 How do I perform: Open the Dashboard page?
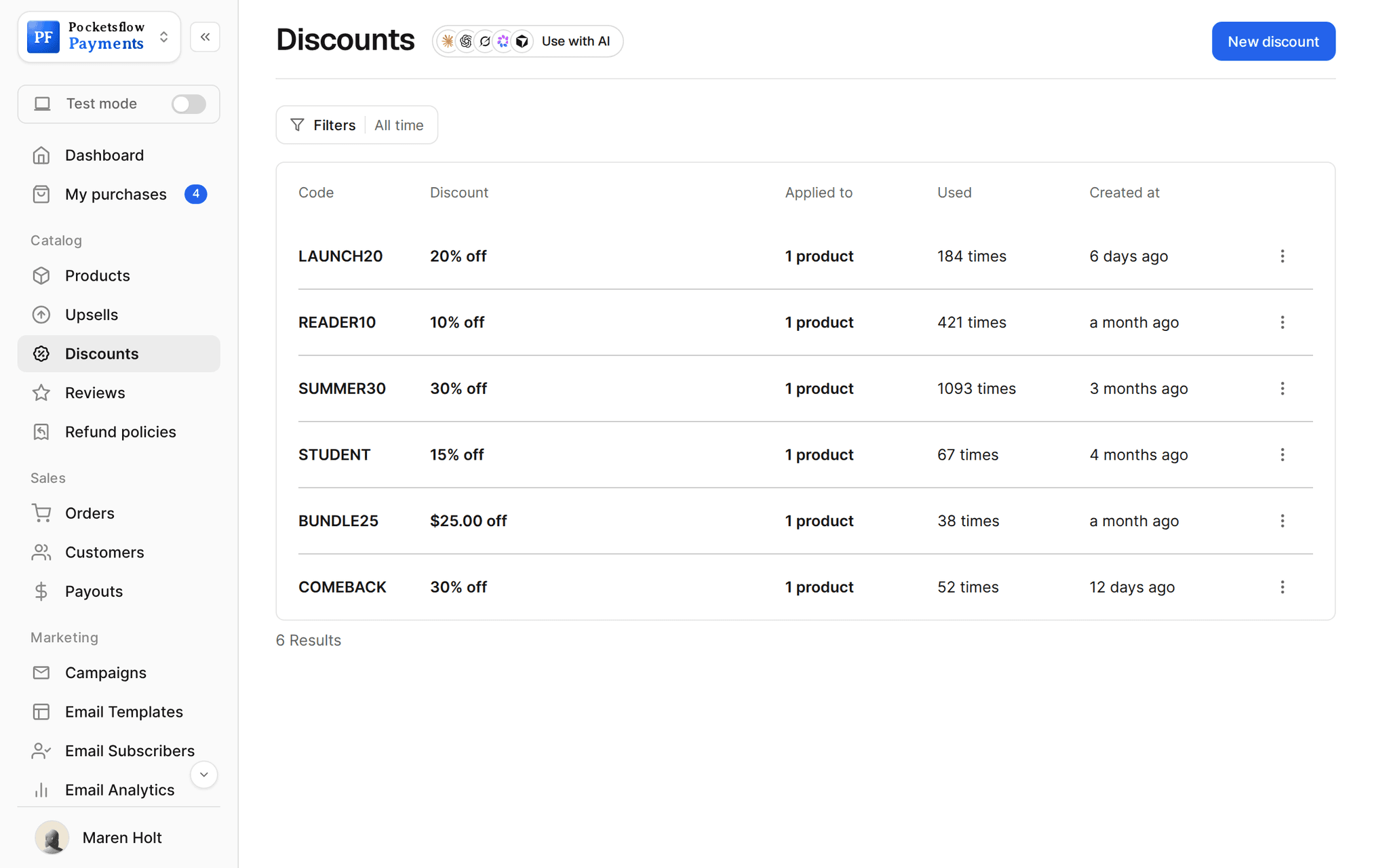point(119,155)
